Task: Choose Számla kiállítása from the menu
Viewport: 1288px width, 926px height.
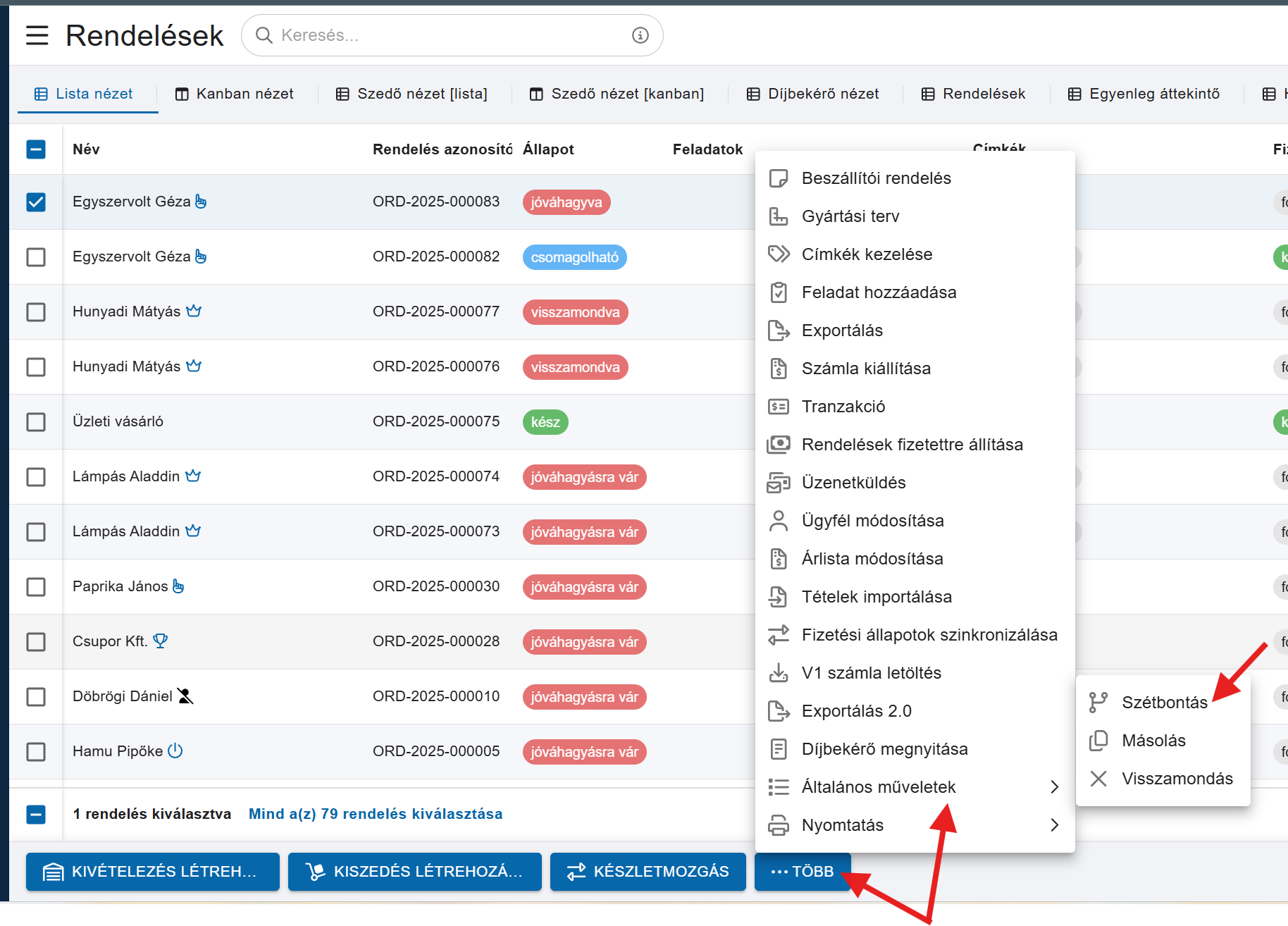Action: point(865,369)
